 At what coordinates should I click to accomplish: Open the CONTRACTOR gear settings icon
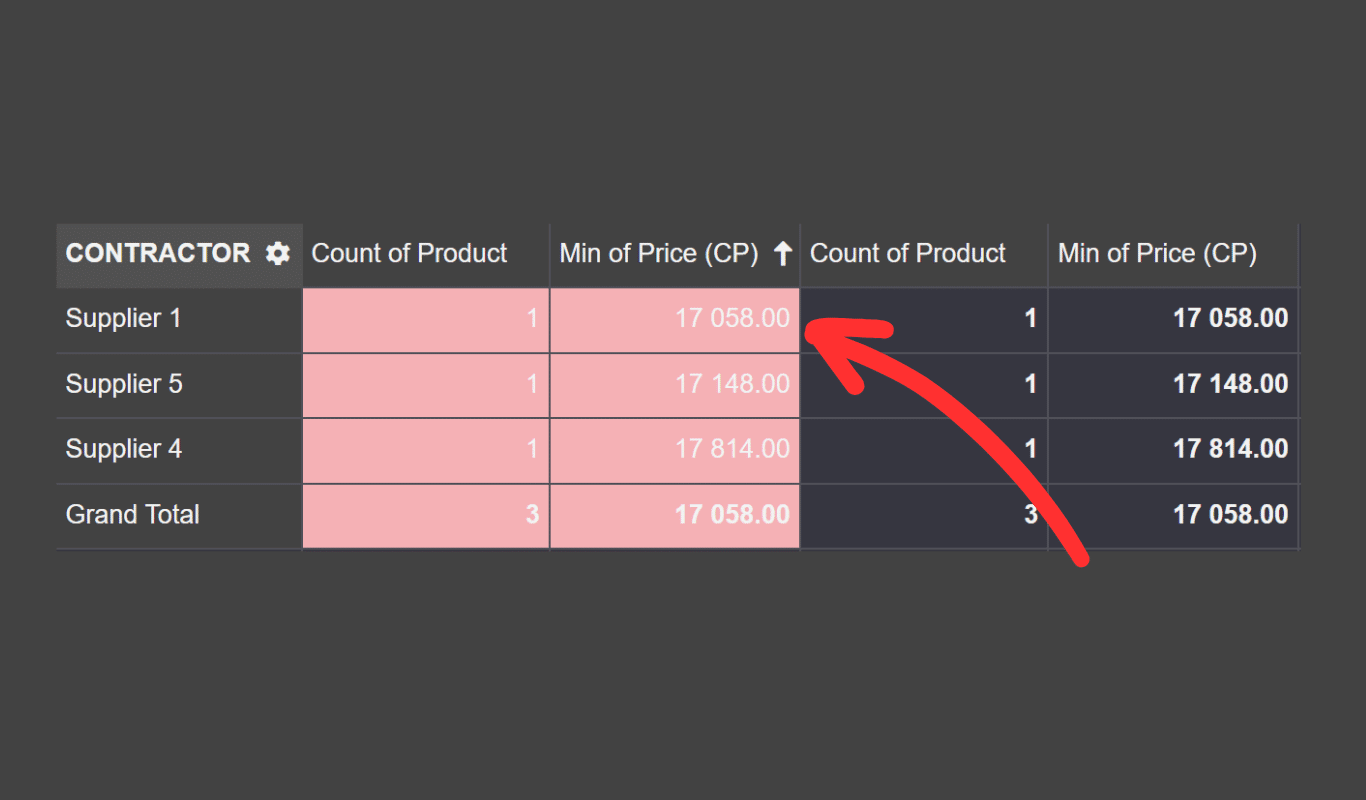[x=277, y=254]
